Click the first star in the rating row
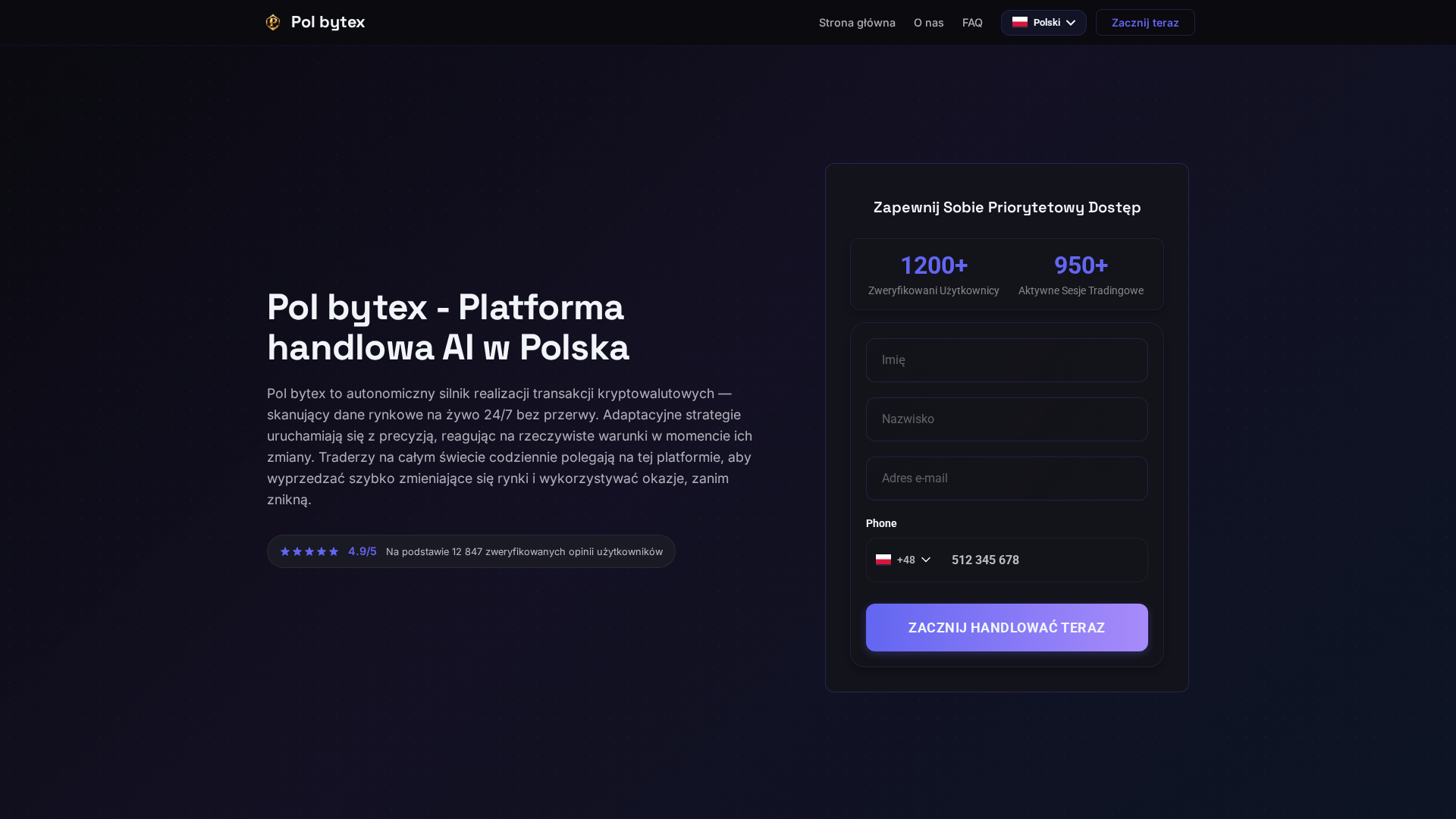Screen dimensions: 1456x819 click(284, 551)
